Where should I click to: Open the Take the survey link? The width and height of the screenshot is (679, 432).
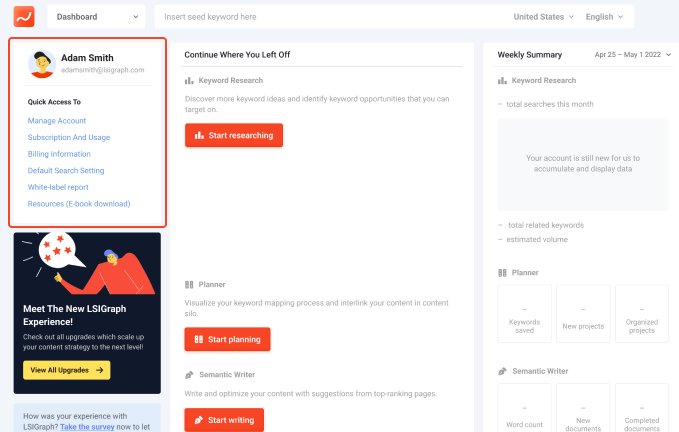87,427
